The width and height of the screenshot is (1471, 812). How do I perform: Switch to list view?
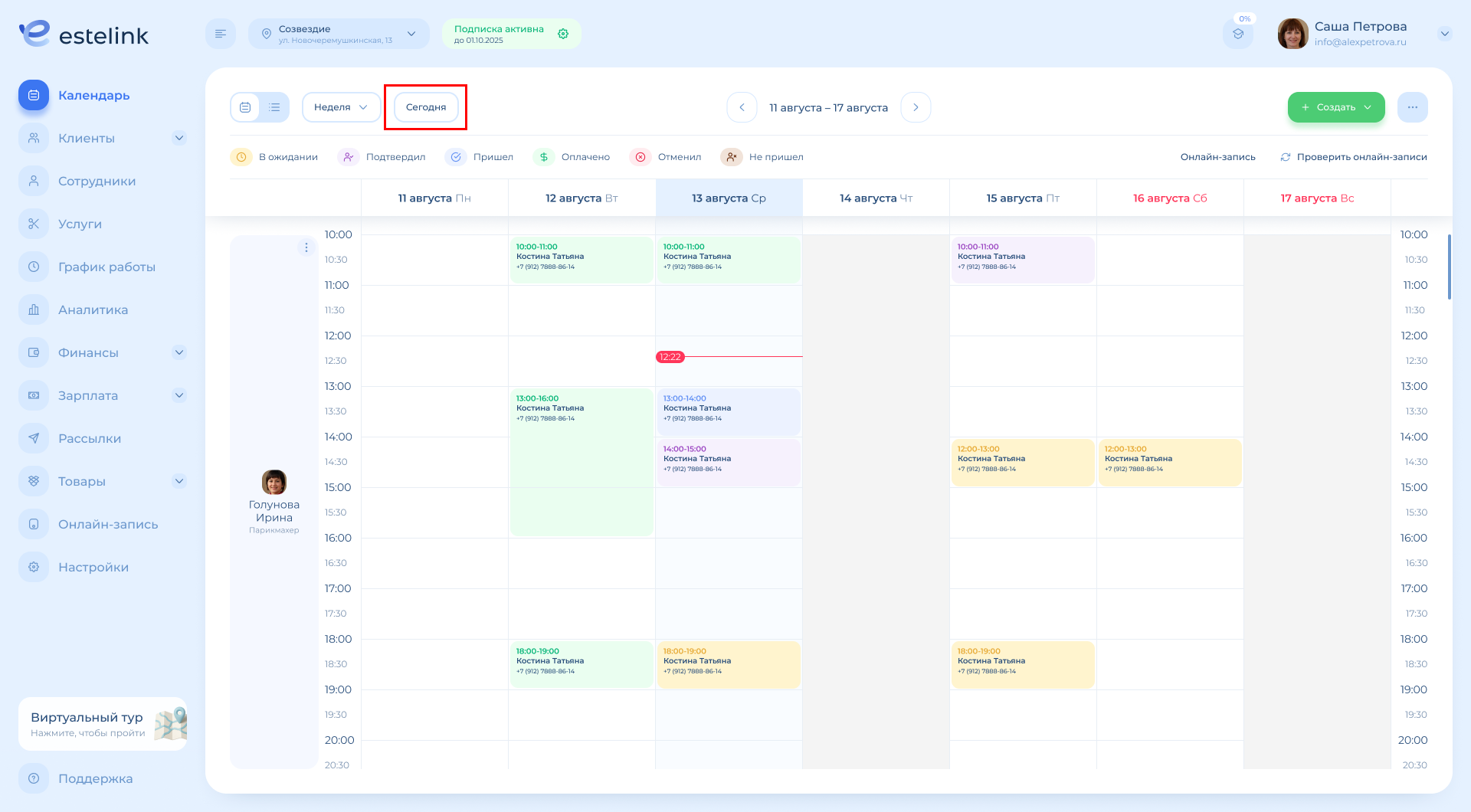click(x=274, y=107)
